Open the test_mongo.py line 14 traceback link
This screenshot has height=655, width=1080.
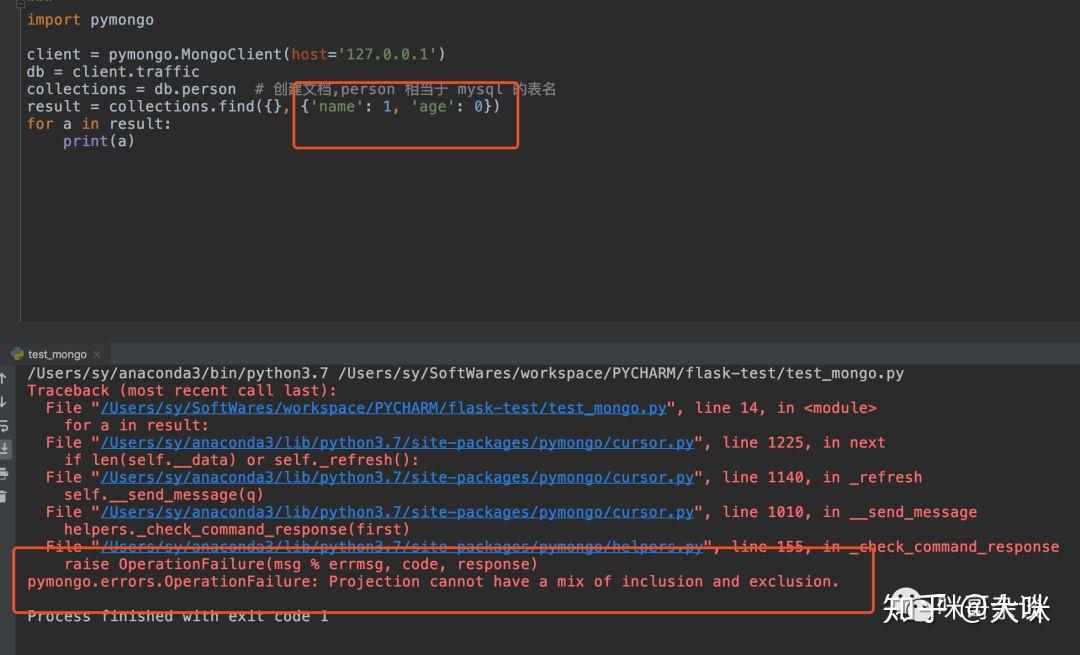[x=384, y=408]
